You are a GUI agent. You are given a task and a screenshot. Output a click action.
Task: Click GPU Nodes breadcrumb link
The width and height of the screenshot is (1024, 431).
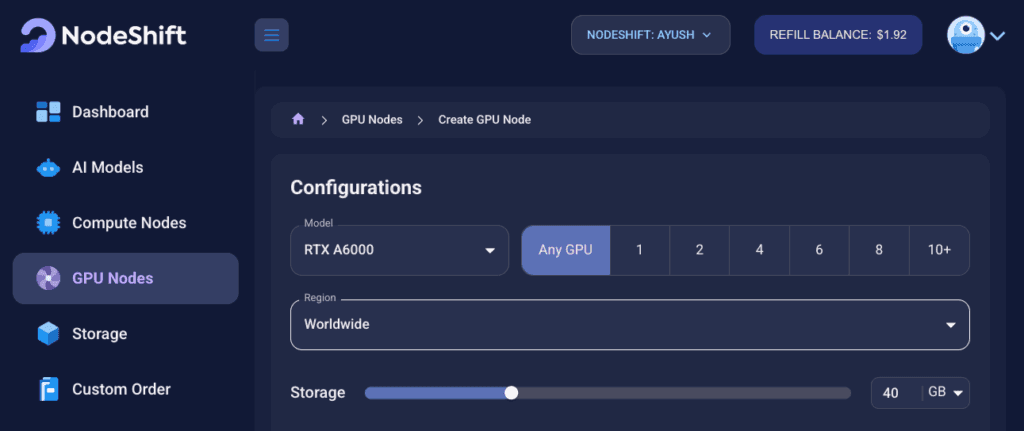click(x=372, y=120)
